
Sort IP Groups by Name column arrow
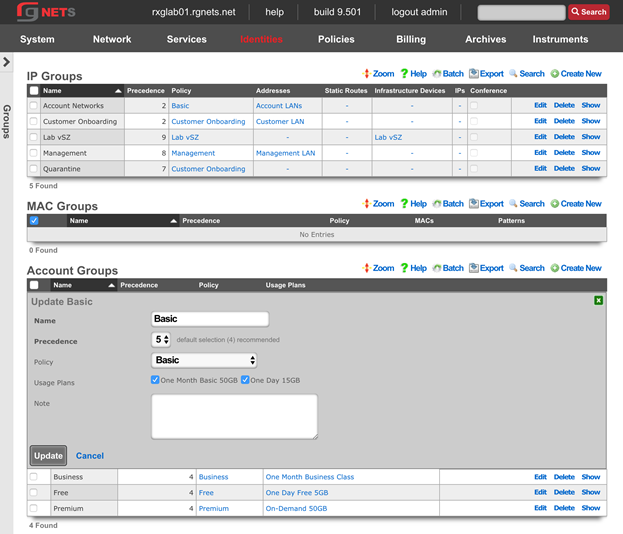click(x=119, y=91)
